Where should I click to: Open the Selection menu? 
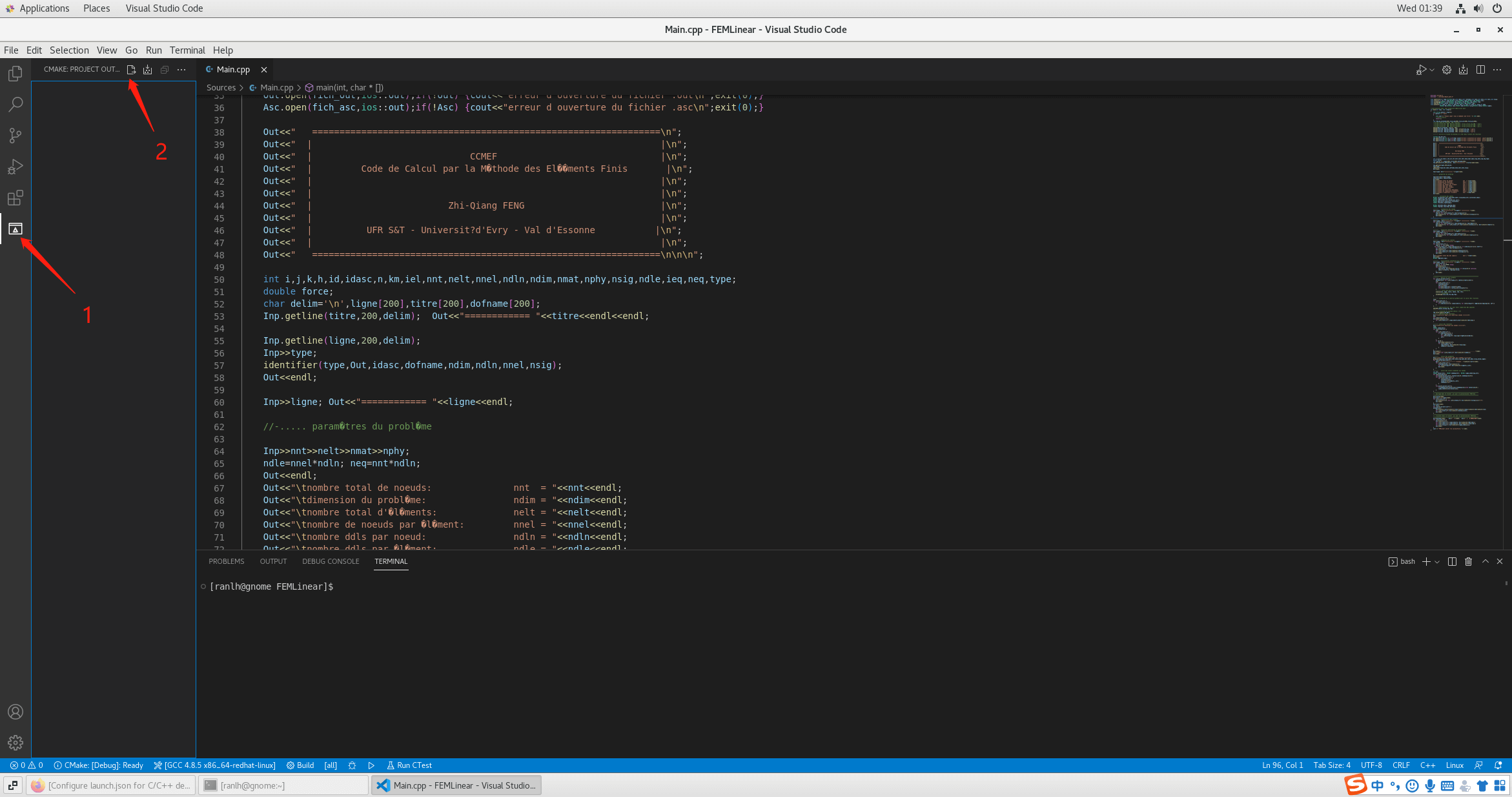click(69, 50)
